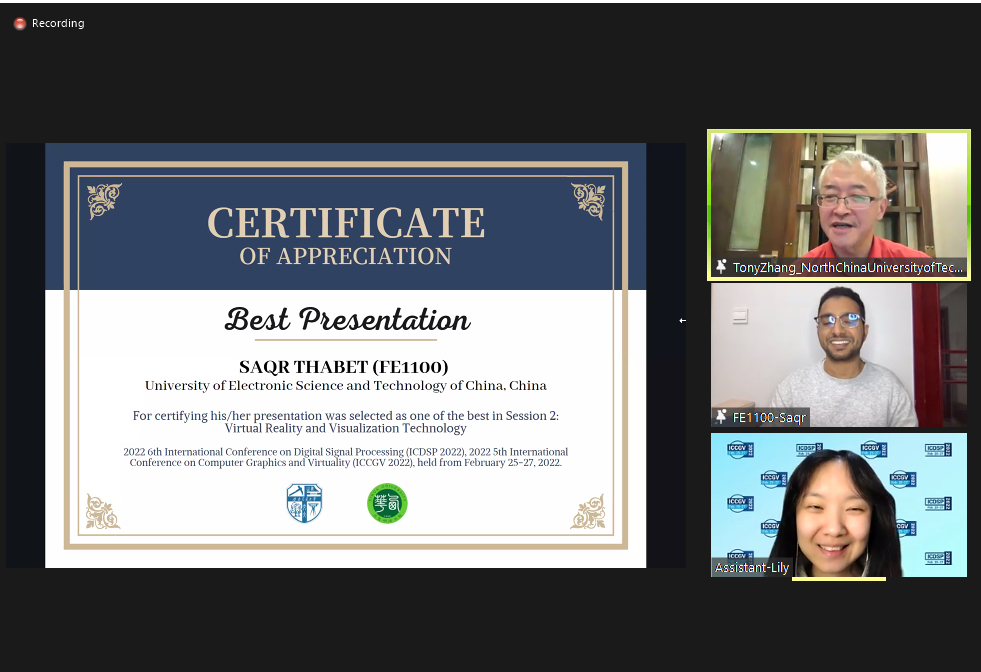
Task: Click the Session 2 certification sentence
Action: click(x=345, y=415)
